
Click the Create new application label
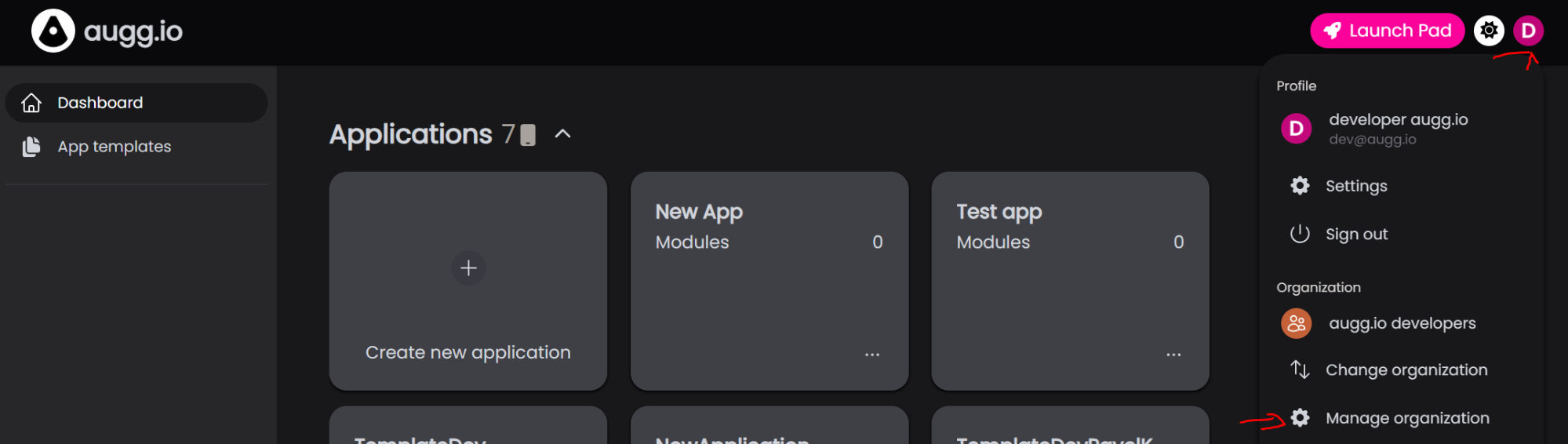pyautogui.click(x=467, y=352)
